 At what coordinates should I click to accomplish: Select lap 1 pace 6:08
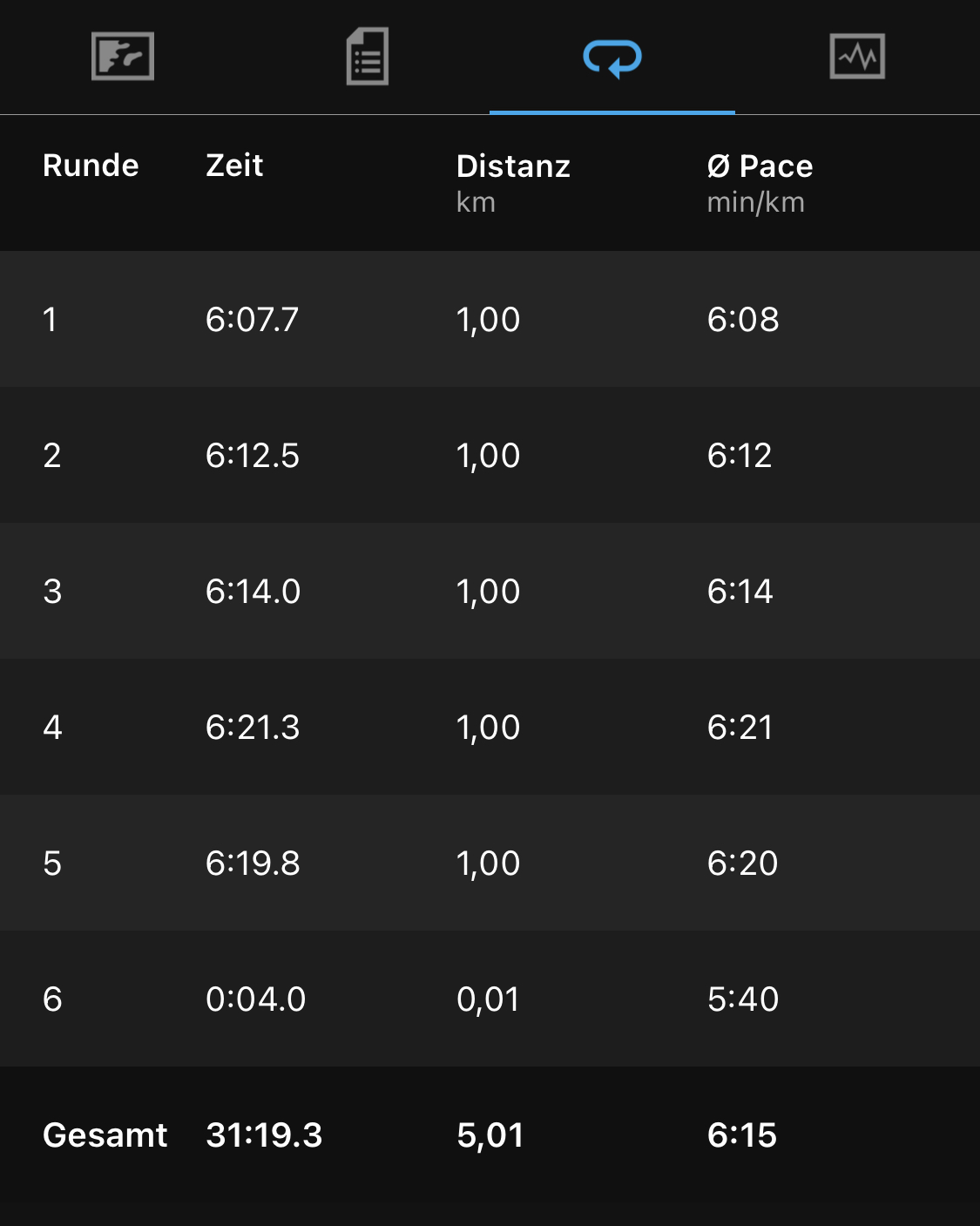pos(743,320)
